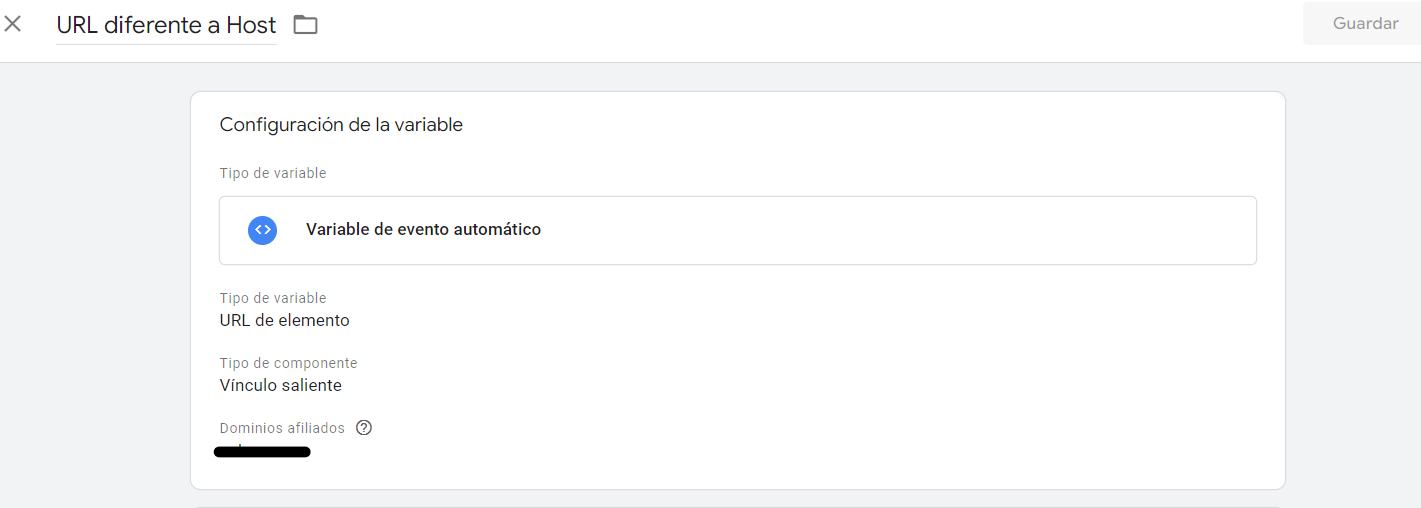The width and height of the screenshot is (1421, 508).
Task: Click the blue code brackets variable icon
Action: [x=262, y=230]
